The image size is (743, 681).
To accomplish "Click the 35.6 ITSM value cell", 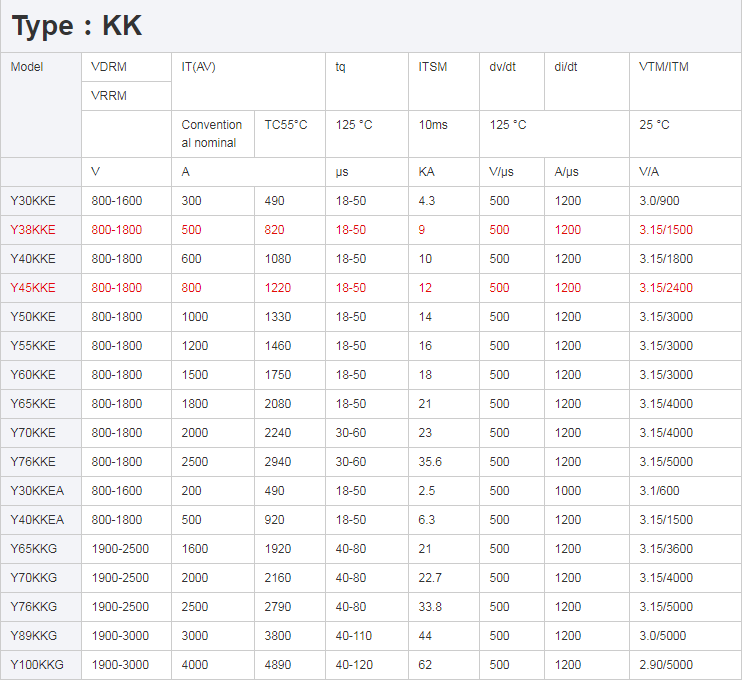I will click(430, 462).
